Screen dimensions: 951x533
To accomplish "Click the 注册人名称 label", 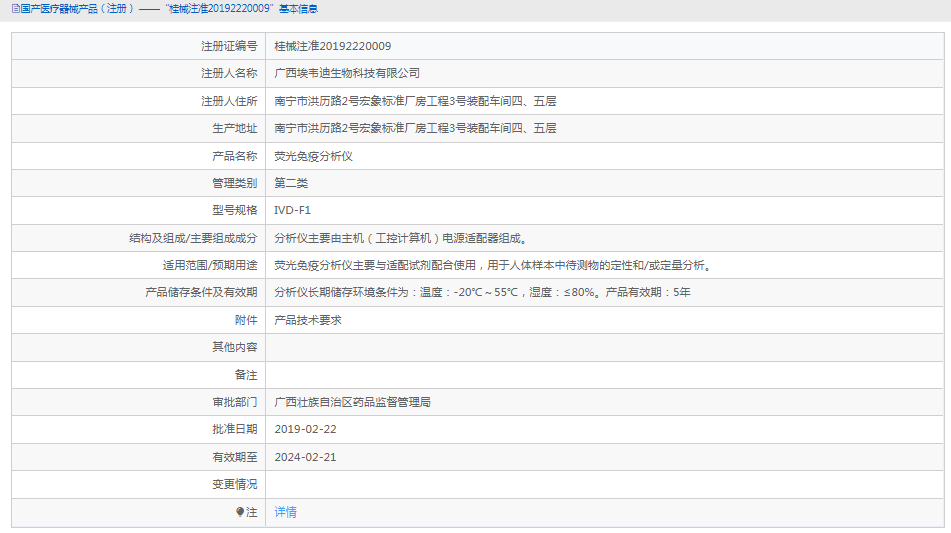I will (x=229, y=73).
